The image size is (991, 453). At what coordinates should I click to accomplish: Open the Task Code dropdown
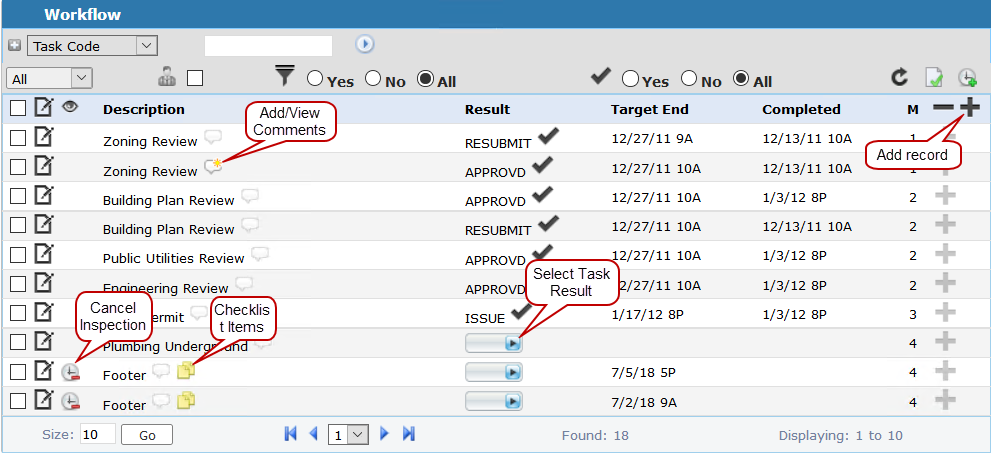coord(92,46)
